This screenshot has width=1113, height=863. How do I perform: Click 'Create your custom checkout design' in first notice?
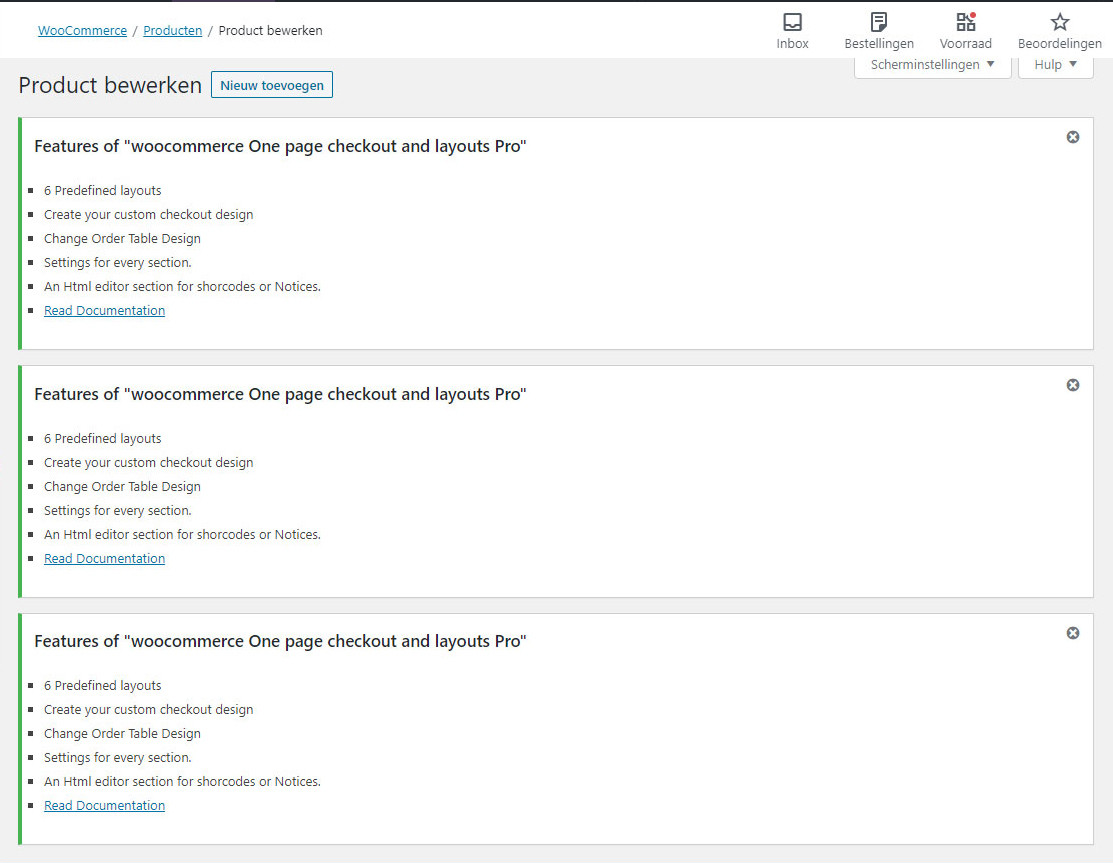(x=148, y=215)
